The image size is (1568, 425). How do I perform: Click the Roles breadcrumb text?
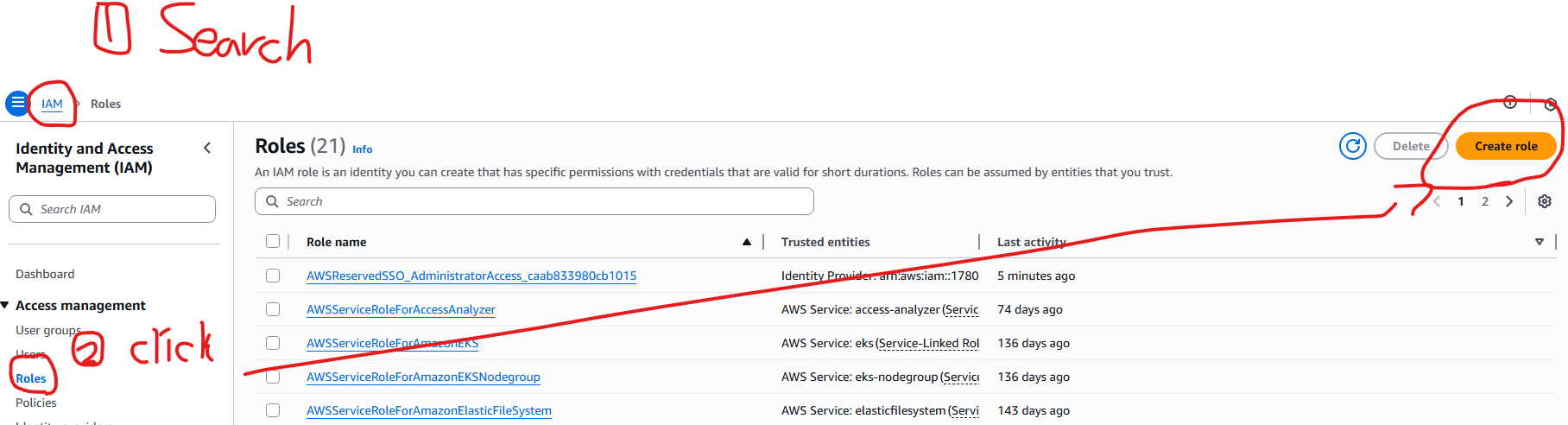pyautogui.click(x=105, y=104)
